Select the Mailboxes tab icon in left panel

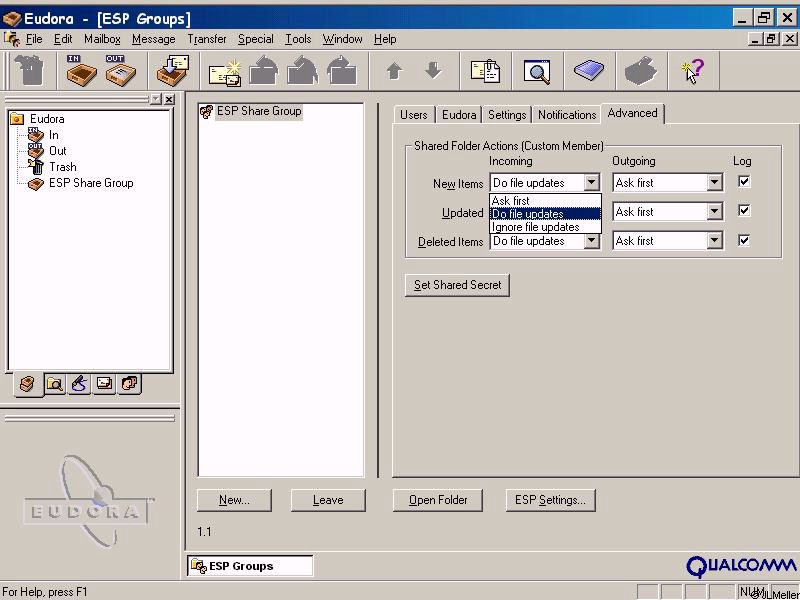27,384
